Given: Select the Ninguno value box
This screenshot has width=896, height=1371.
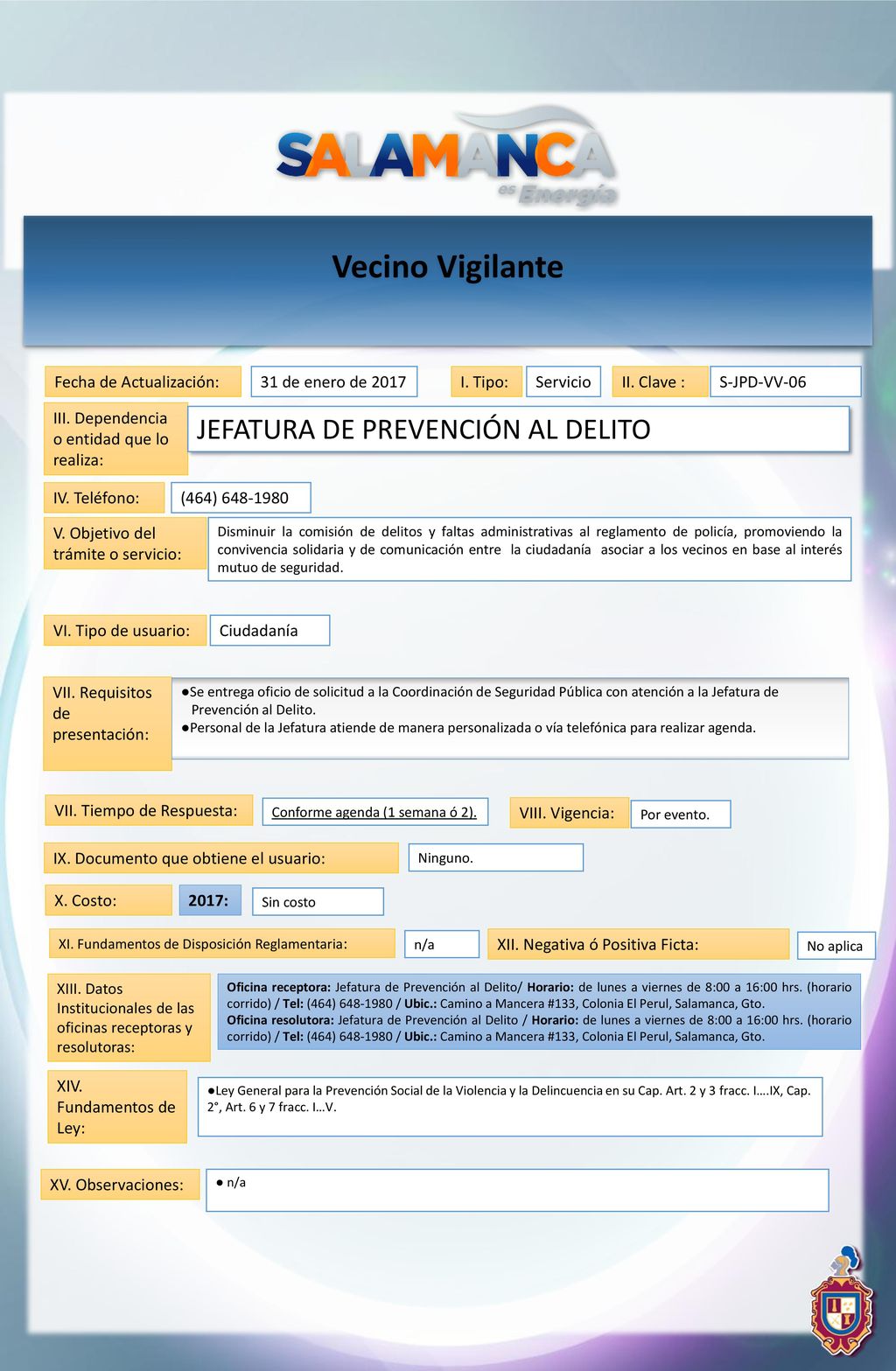Looking at the screenshot, I should coord(495,857).
